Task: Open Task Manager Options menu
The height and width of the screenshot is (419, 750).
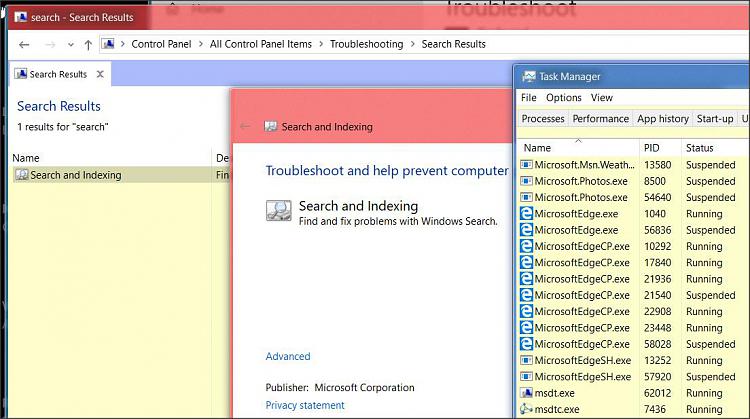Action: (564, 98)
